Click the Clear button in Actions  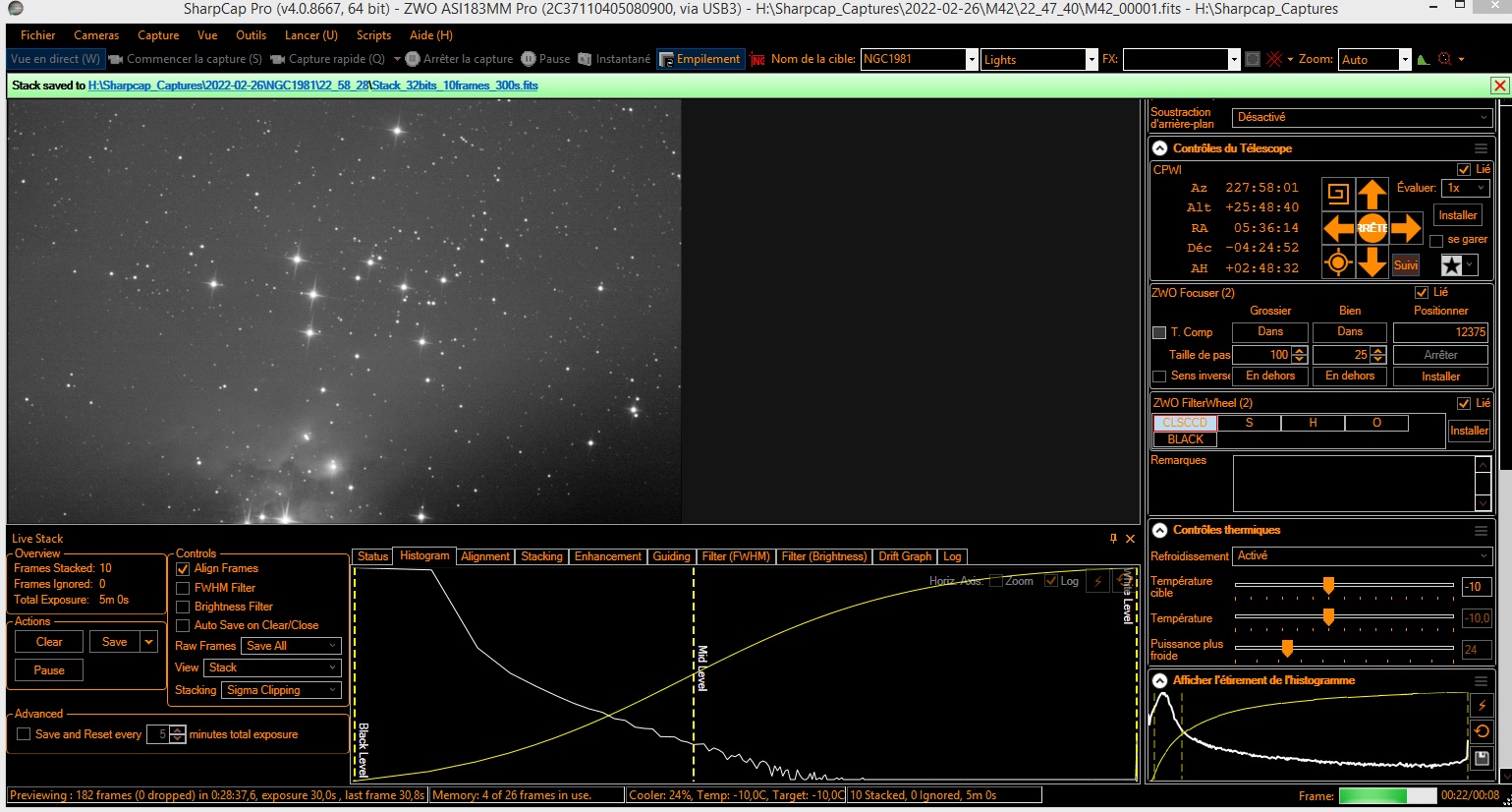(x=49, y=642)
